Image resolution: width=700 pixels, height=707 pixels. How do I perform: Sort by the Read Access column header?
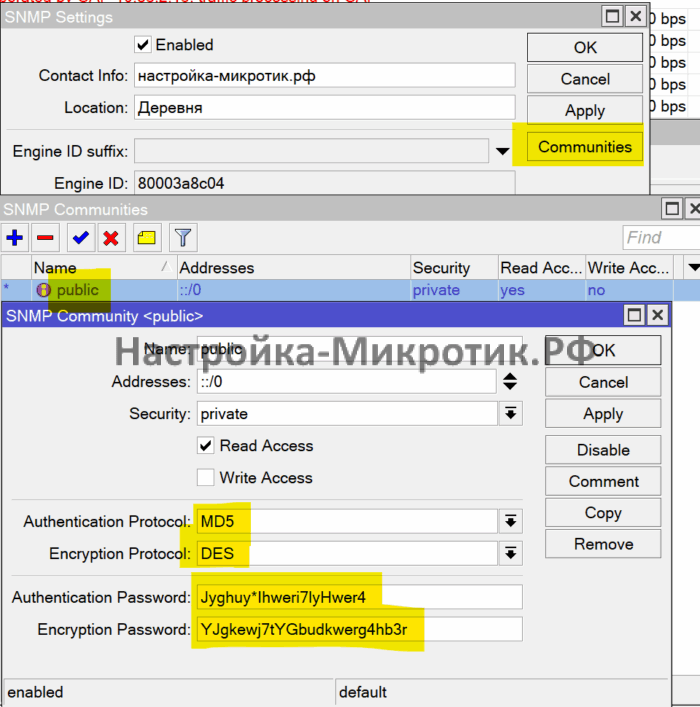(x=541, y=268)
